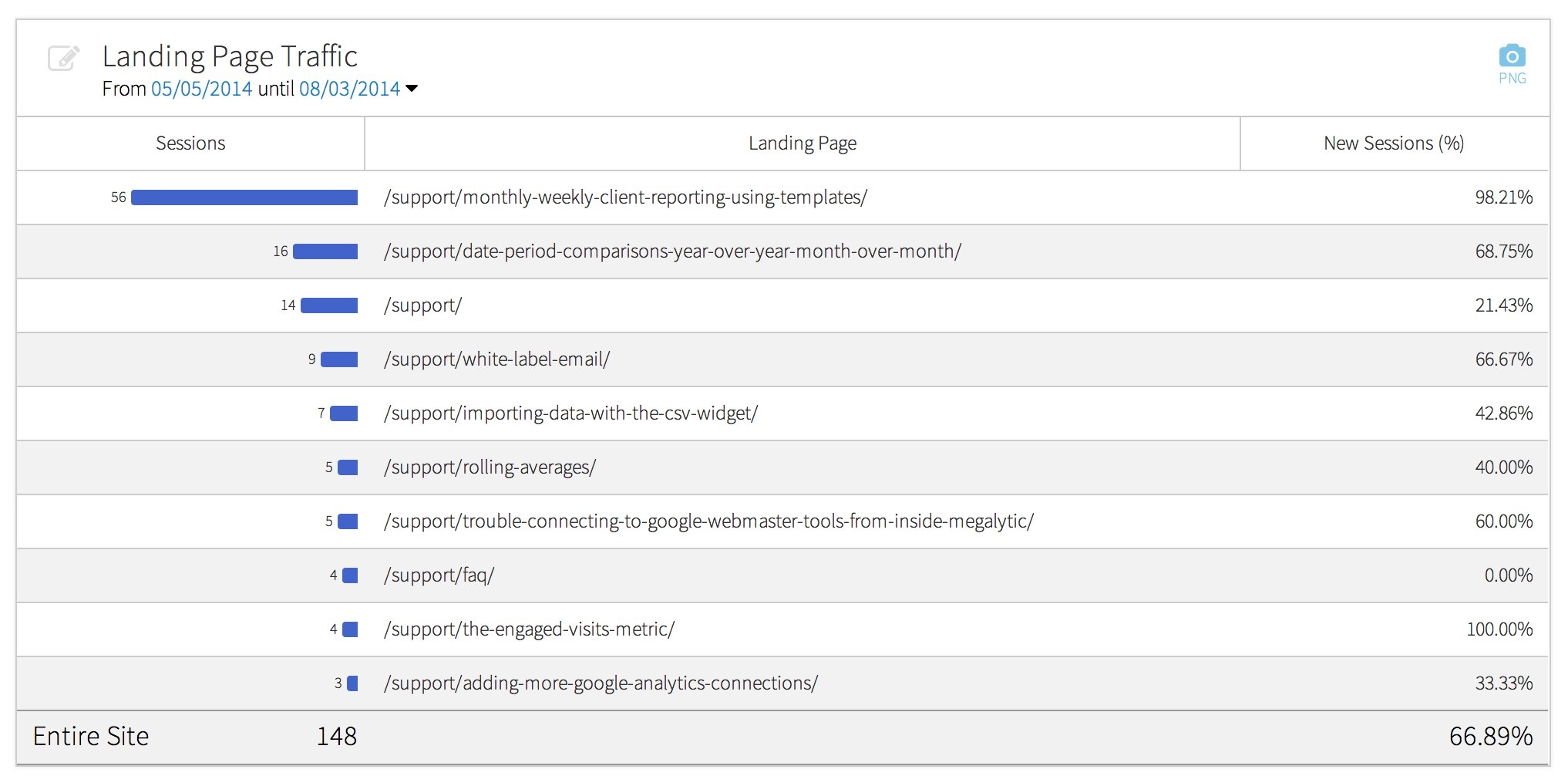Sort by Landing Page column header
Viewport: 1568px width, 776px height.
(x=802, y=143)
